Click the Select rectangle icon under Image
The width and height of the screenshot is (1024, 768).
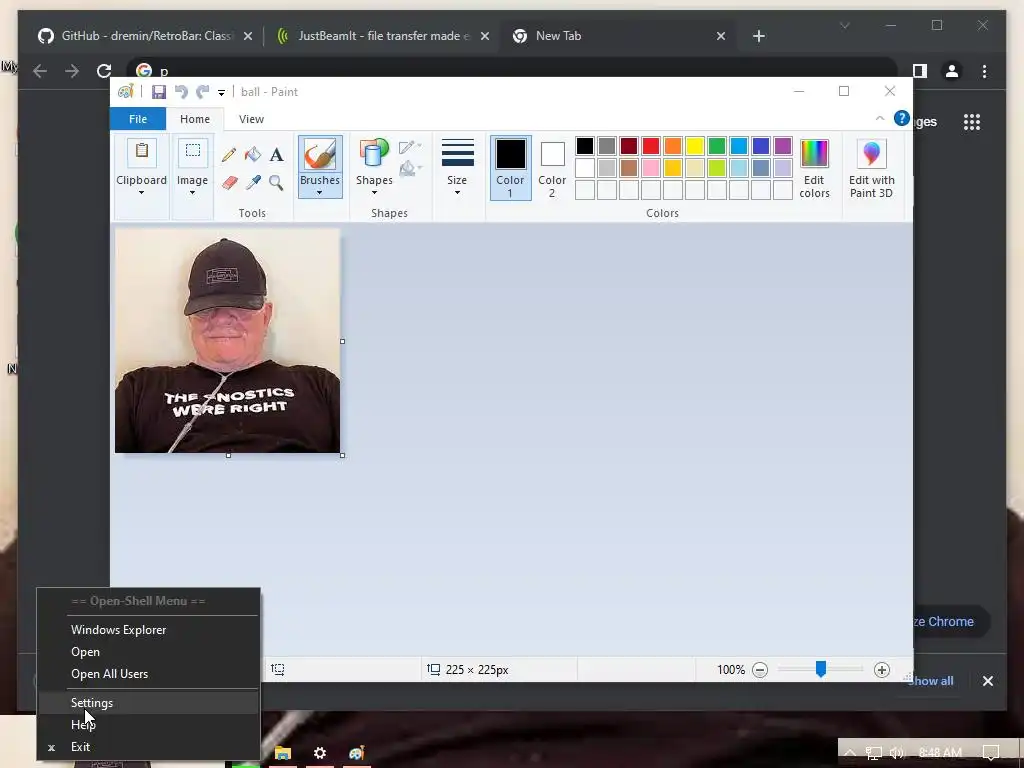[193, 152]
